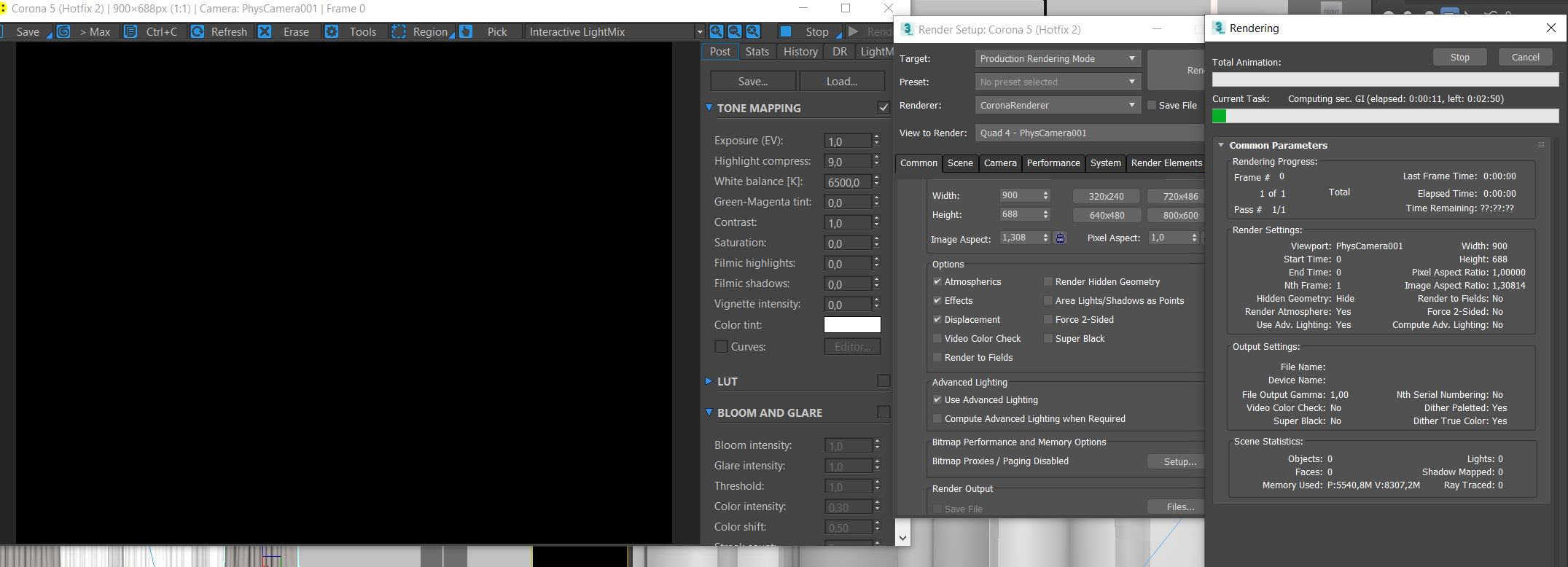
Task: Click the Ctrl+C copy icon
Action: (x=130, y=31)
